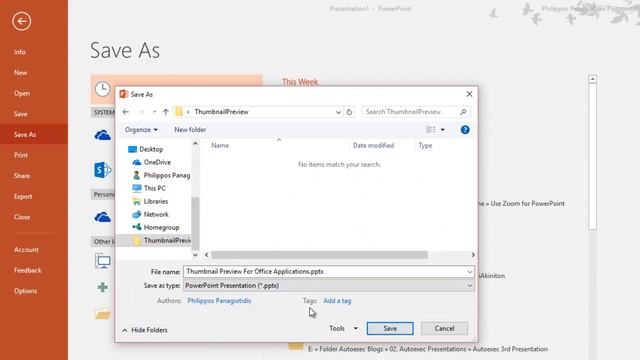Screen dimensions: 640x360
Task: Select Open in the backstage menu
Action: (x=22, y=93)
